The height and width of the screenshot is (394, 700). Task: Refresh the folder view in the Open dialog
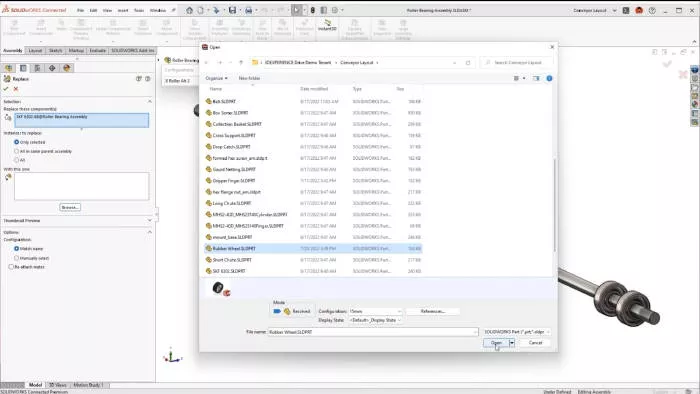[468, 62]
